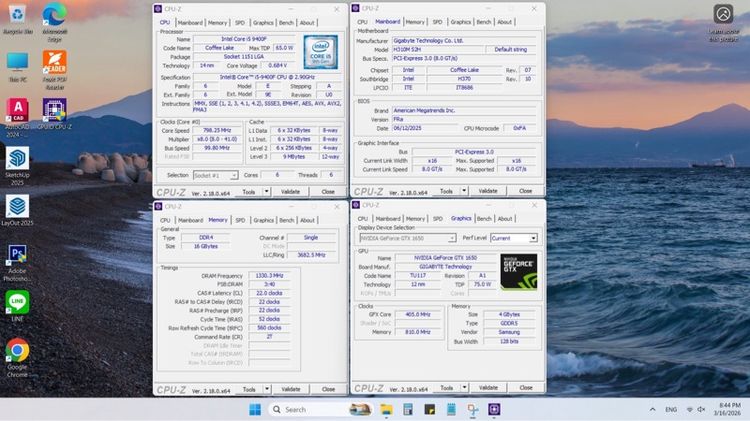Select the 'TU117' GPU code name value
This screenshot has height=421, width=750.
418,276
